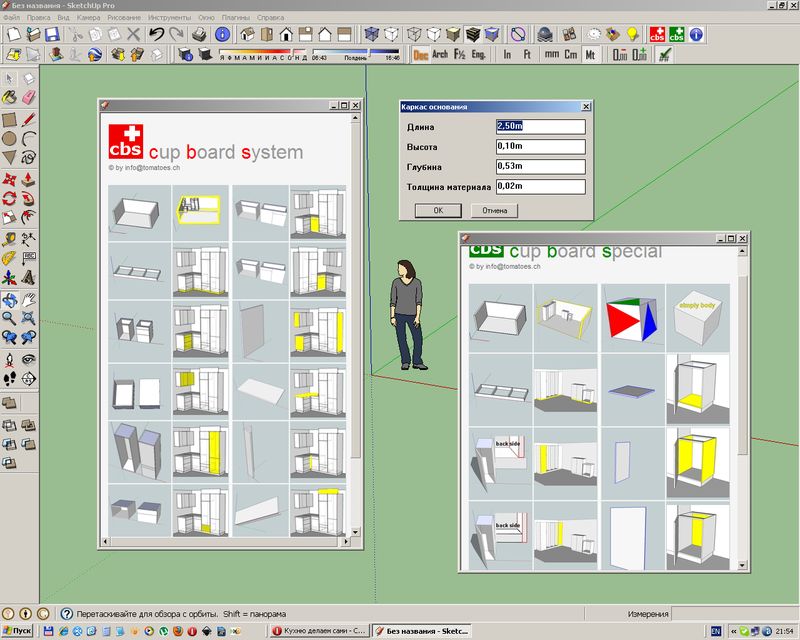This screenshot has width=800, height=640.
Task: Select the Eraser tool
Action: point(29,97)
